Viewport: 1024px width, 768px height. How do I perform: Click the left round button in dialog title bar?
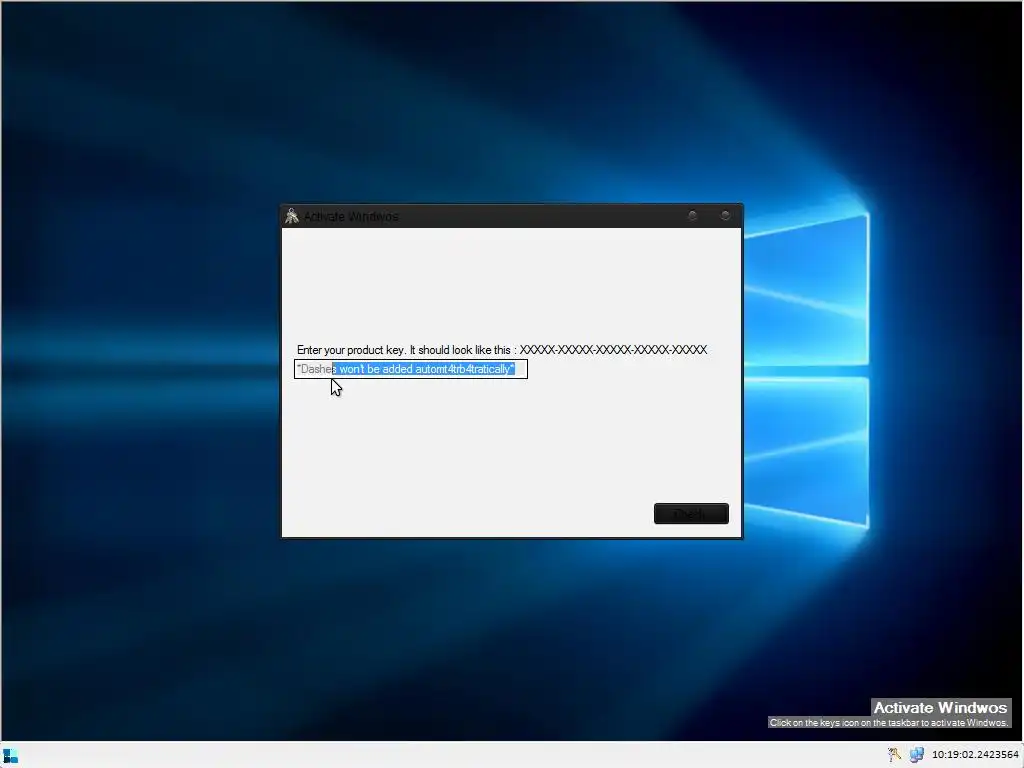point(692,216)
